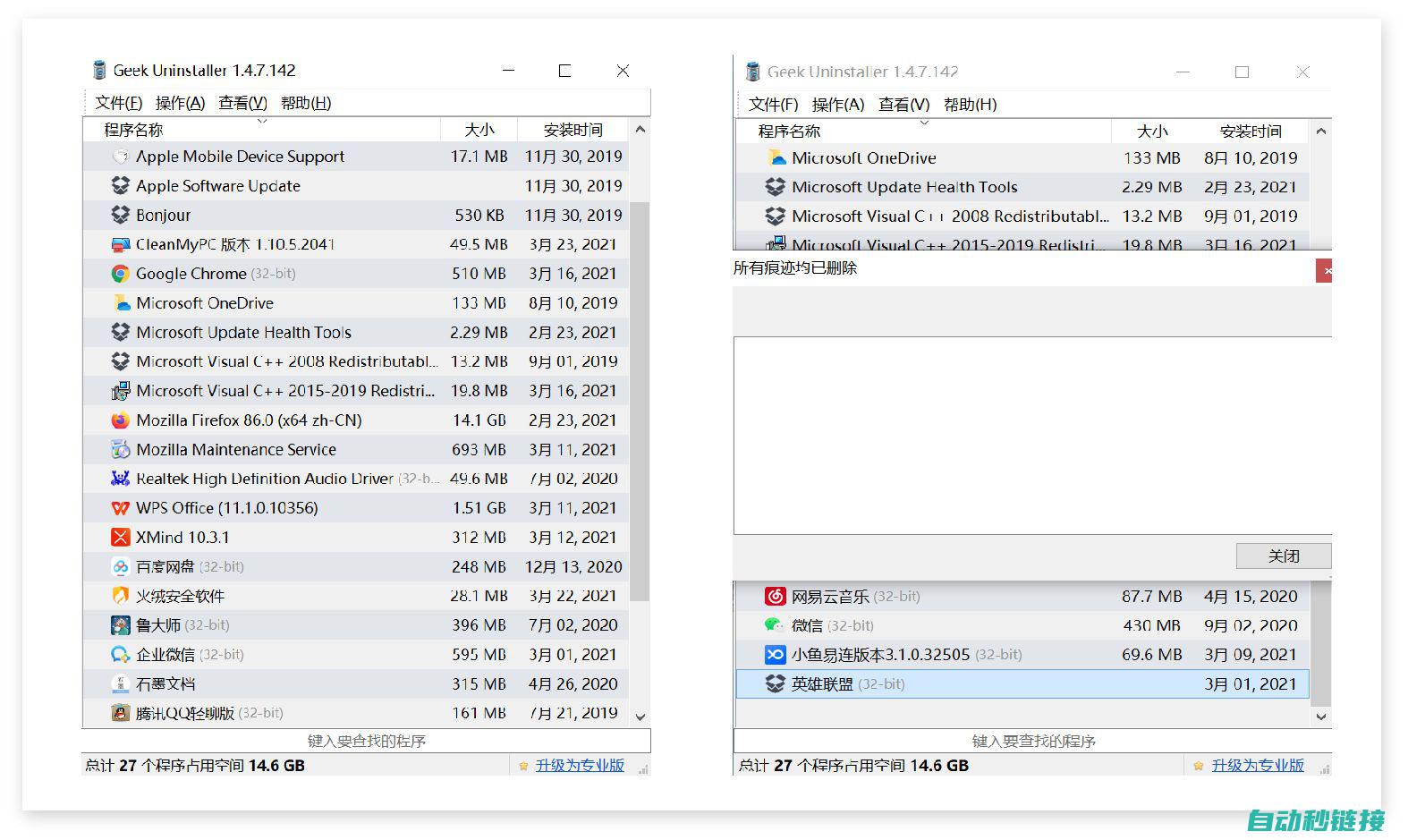Click Microsoft Update Health Tools icon in left window
Screen dimensions: 1408x840
click(120, 333)
